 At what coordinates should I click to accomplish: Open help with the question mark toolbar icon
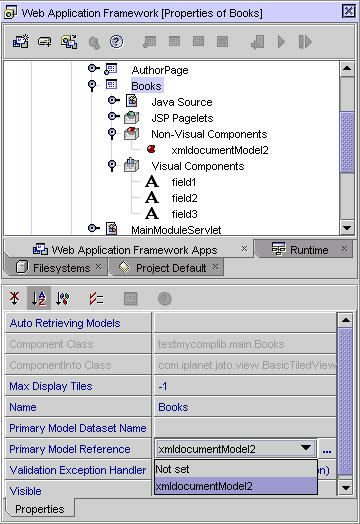[x=116, y=42]
